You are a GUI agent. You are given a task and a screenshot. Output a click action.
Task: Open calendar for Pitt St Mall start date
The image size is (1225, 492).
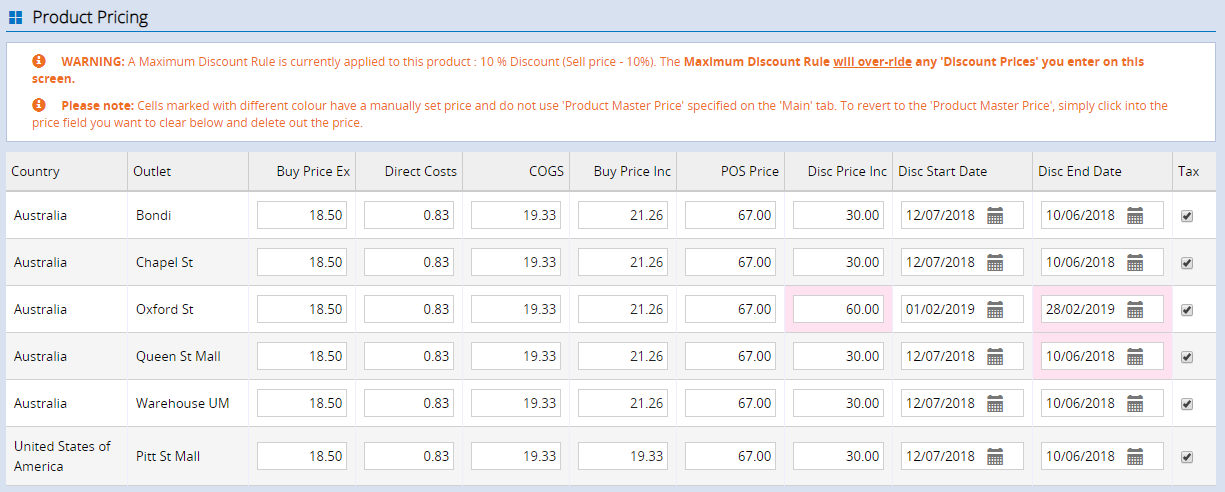click(x=995, y=456)
